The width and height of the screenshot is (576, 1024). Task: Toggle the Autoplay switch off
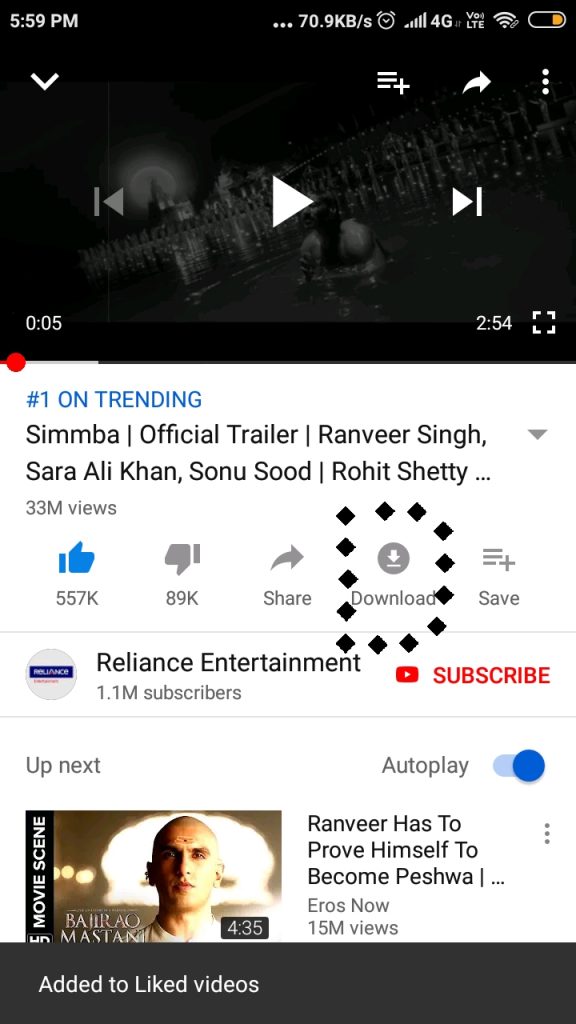(519, 765)
